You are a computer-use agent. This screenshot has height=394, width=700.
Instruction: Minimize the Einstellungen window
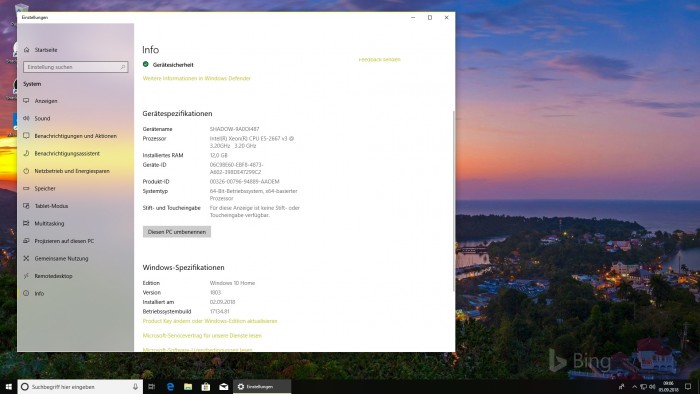(x=413, y=18)
